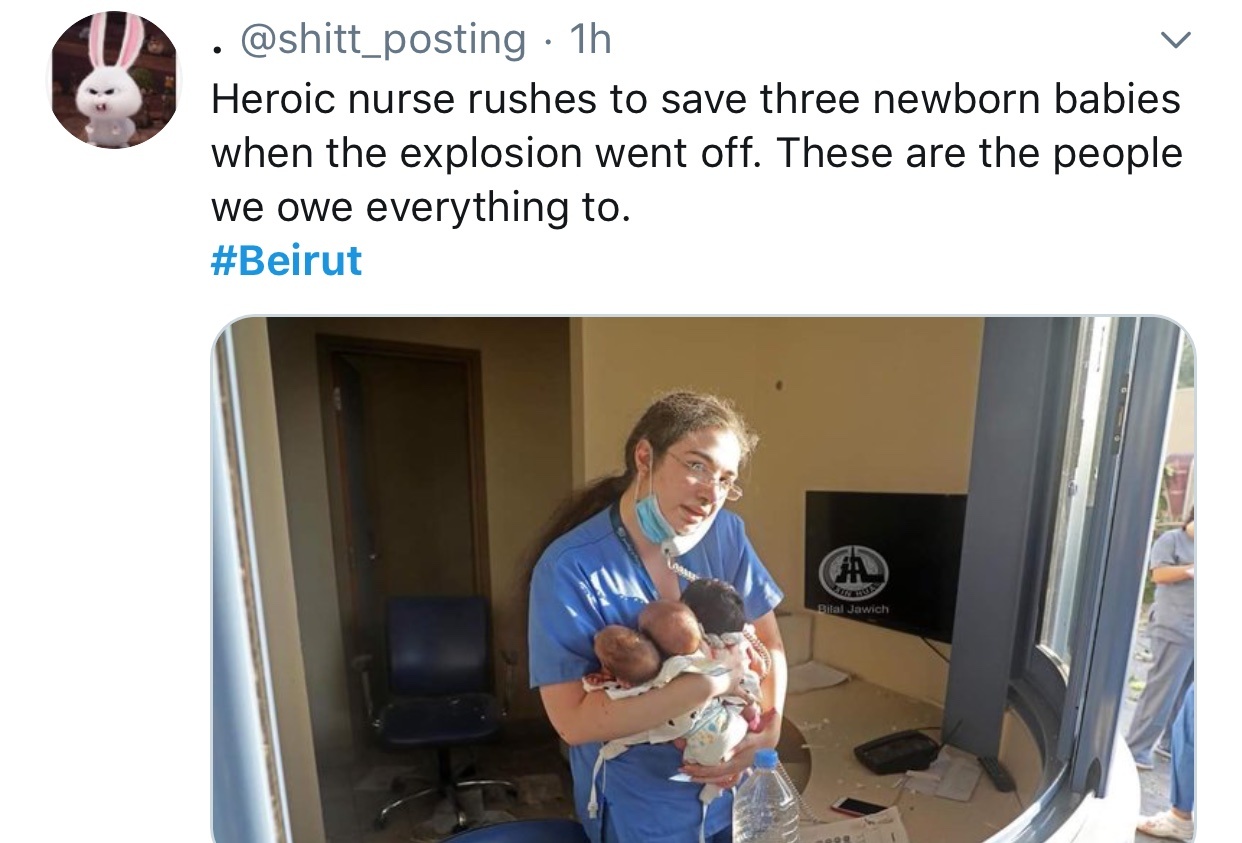Tap the nurse's eyeglasses in the photo
The image size is (1242, 843).
[x=702, y=475]
